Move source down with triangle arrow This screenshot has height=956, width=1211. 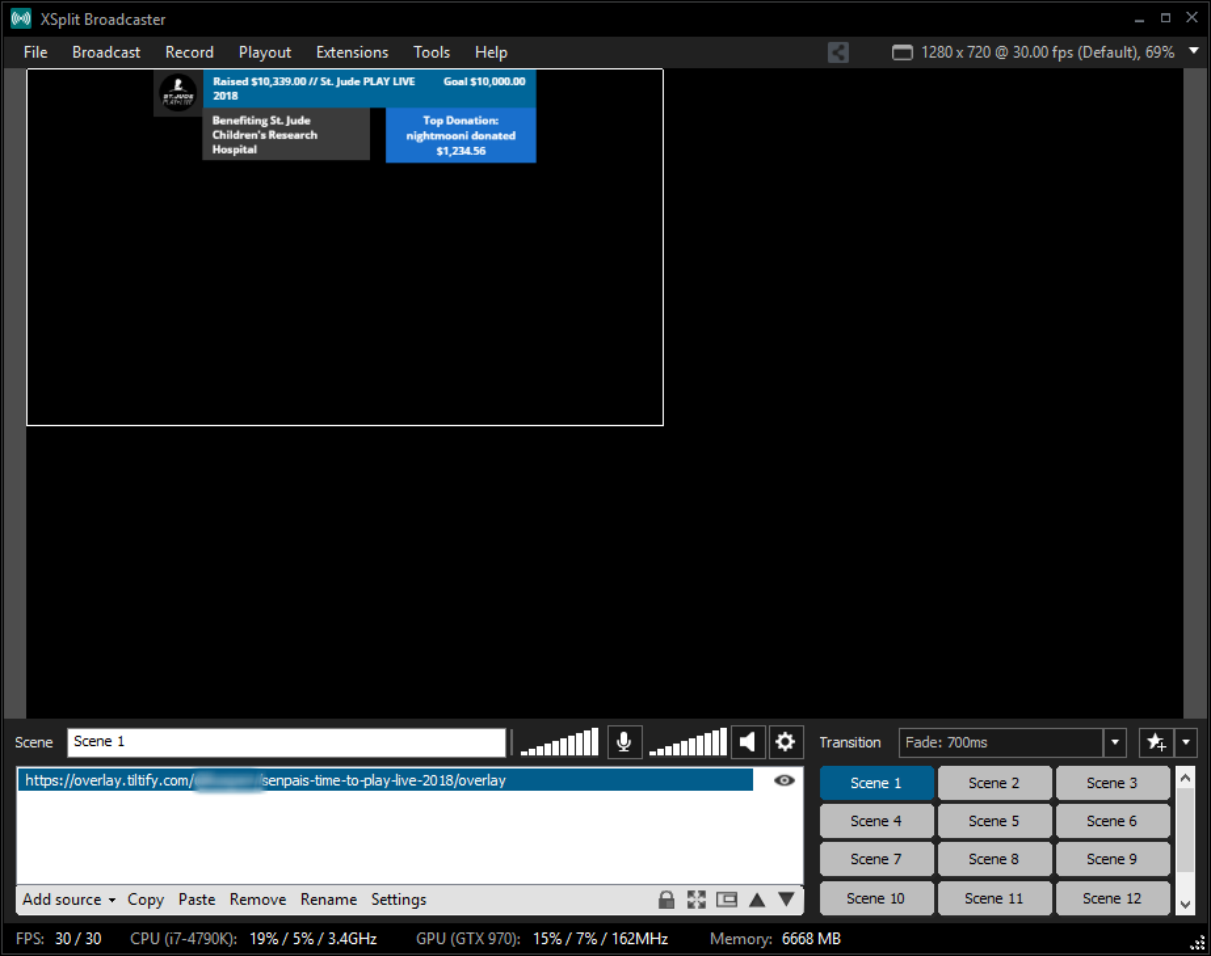(786, 900)
